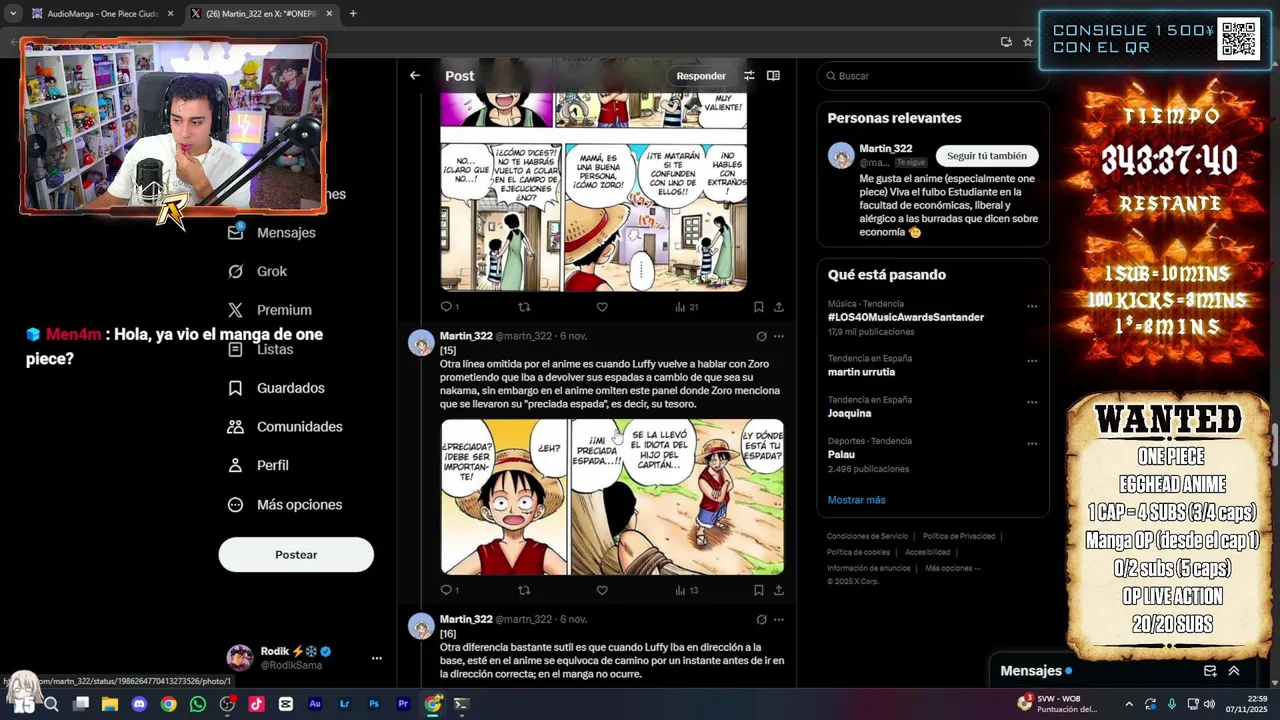Toggle volume icon in system tray
The image size is (1280, 720).
coord(1209,704)
